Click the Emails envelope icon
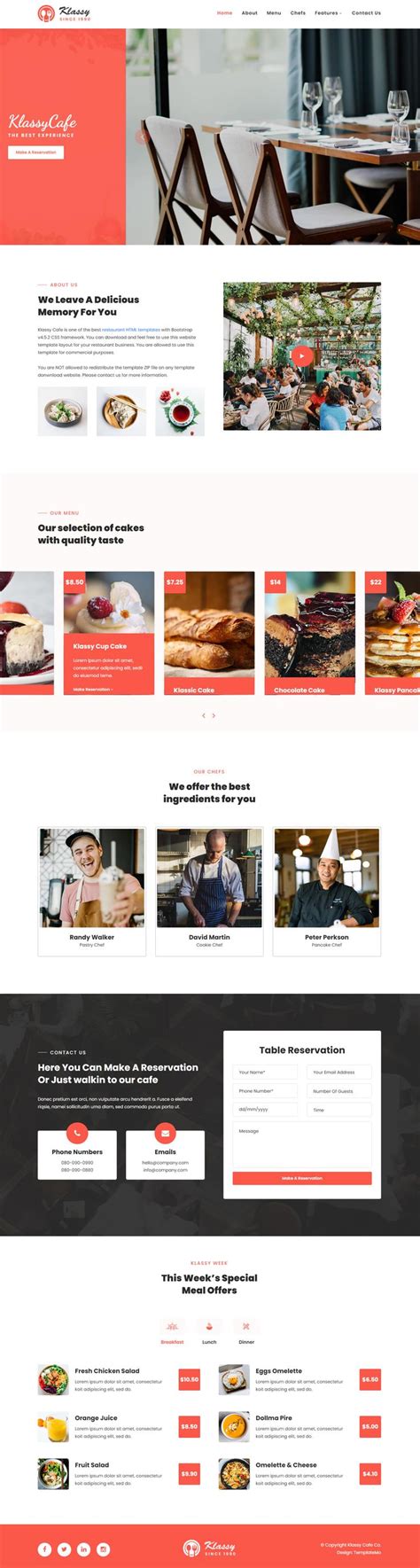Screen dimensions: 420x1568 click(165, 1132)
